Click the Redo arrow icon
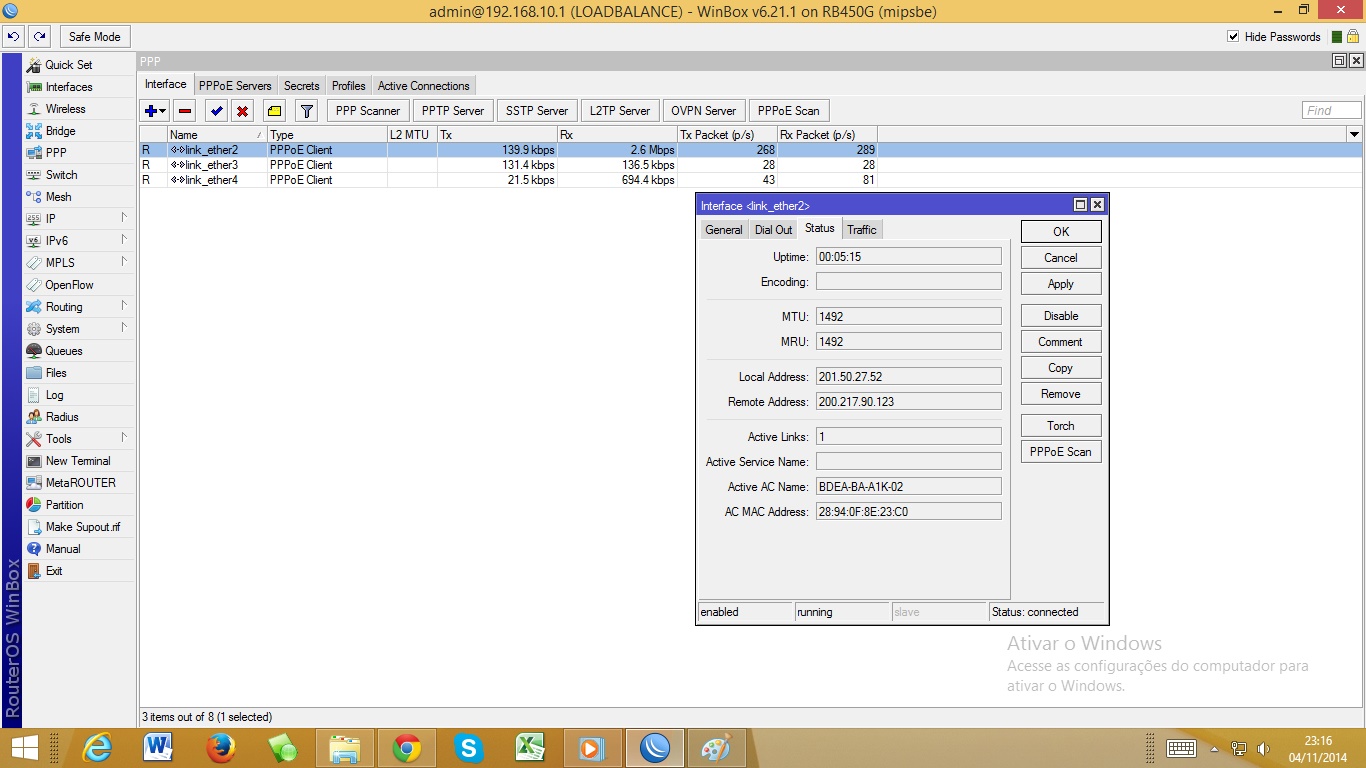Screen dimensions: 1366x768 click(x=39, y=37)
